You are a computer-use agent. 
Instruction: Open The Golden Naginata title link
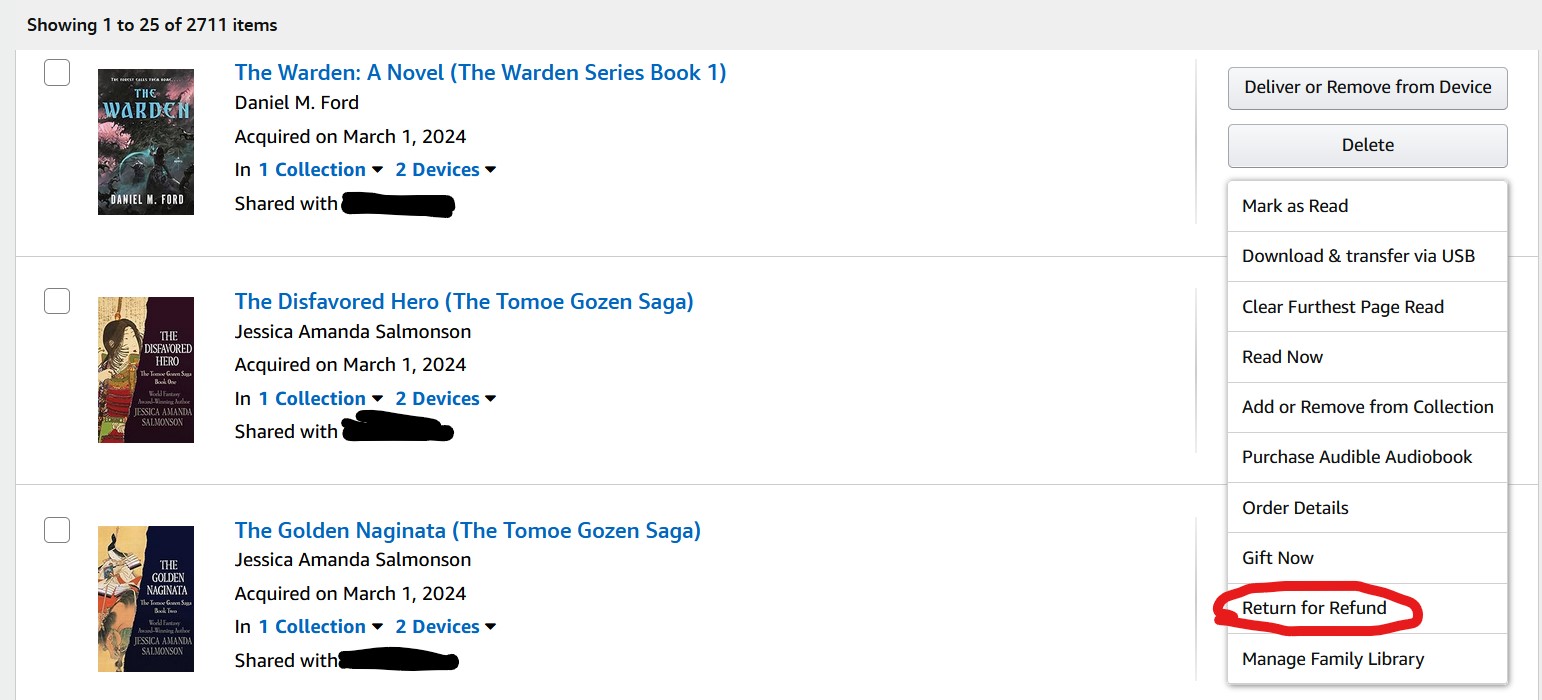(x=467, y=530)
